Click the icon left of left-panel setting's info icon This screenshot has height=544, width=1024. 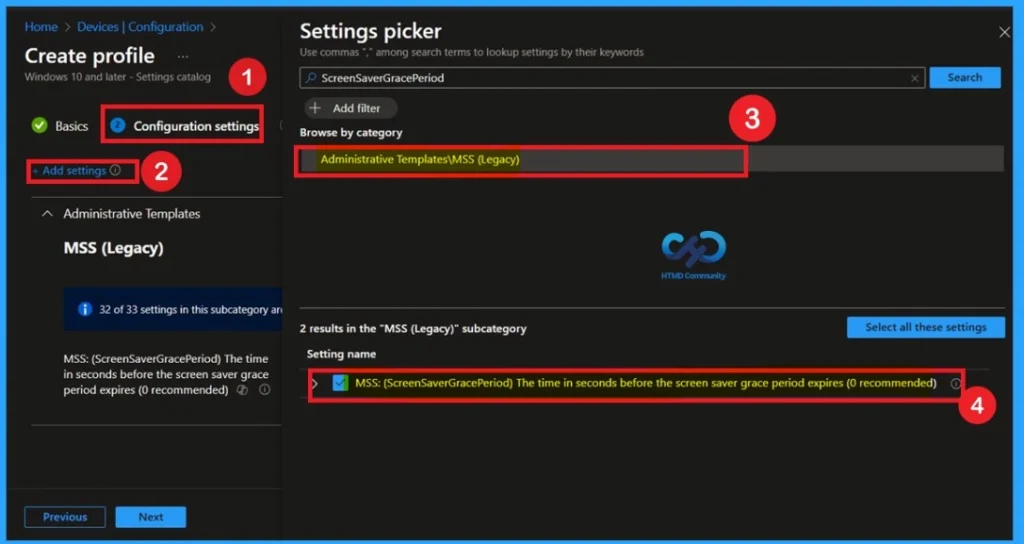point(242,390)
